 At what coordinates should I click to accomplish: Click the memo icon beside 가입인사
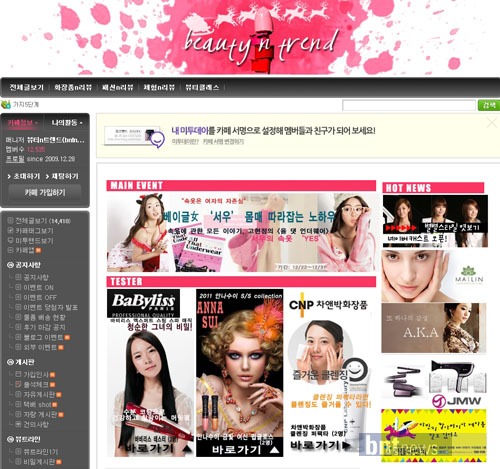point(18,374)
